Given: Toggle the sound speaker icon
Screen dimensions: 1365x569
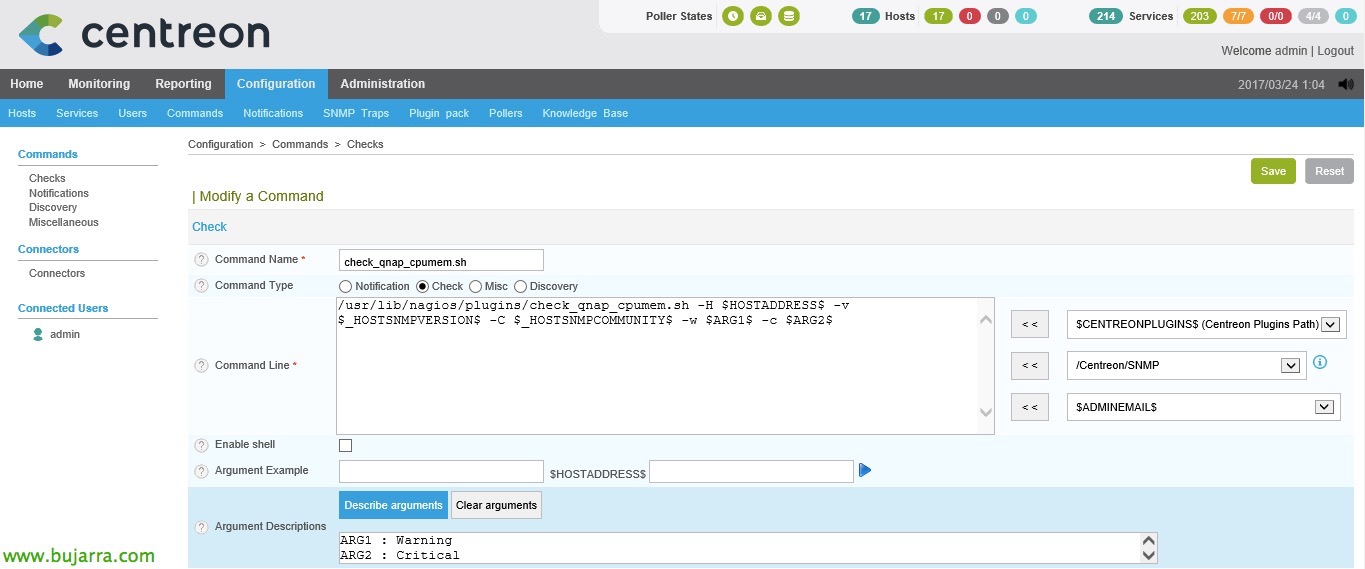Looking at the screenshot, I should [x=1346, y=84].
